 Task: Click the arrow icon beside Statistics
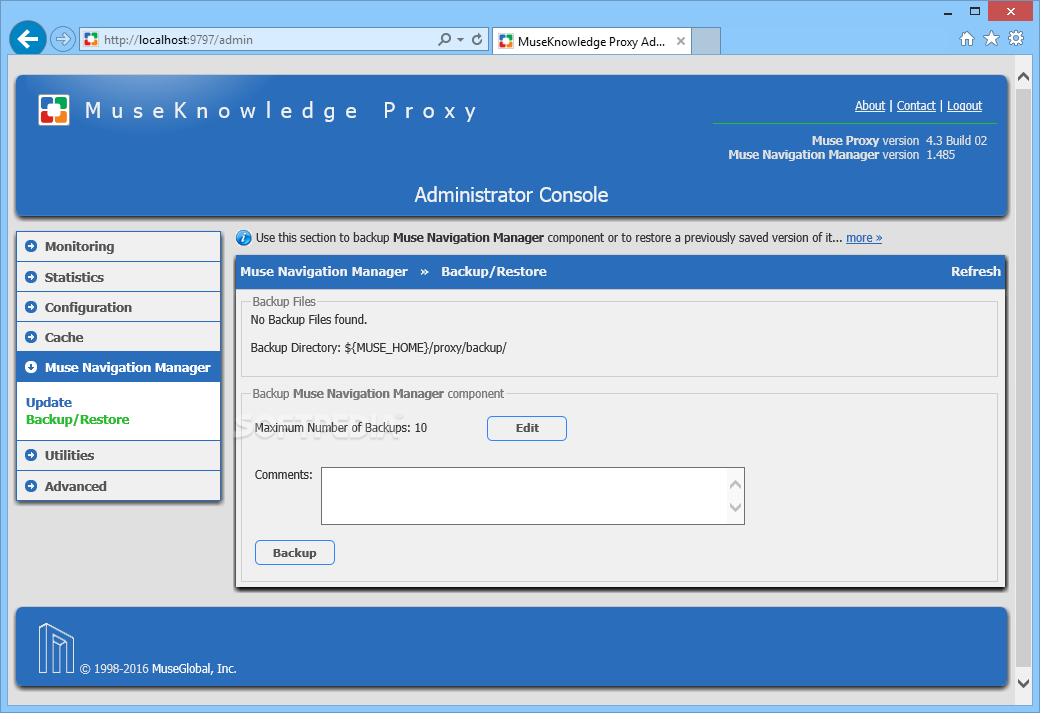click(x=31, y=277)
